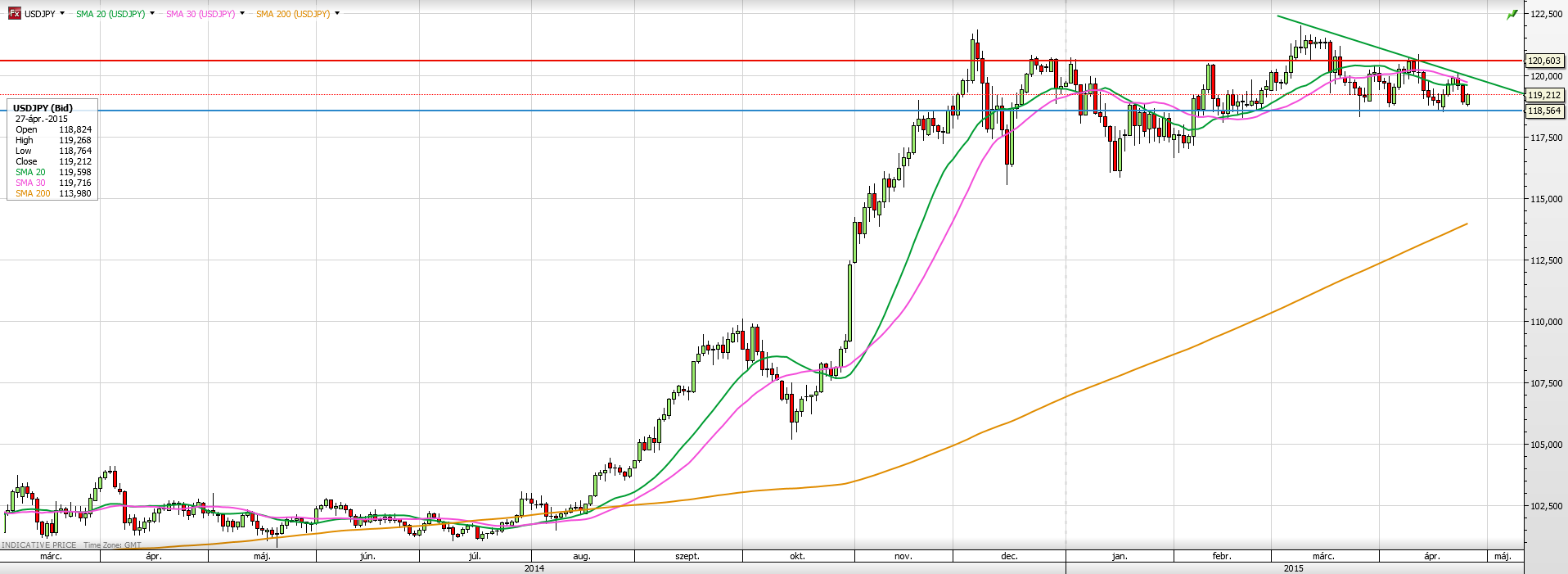Click the jan. month label
1568x574 pixels.
(1120, 556)
